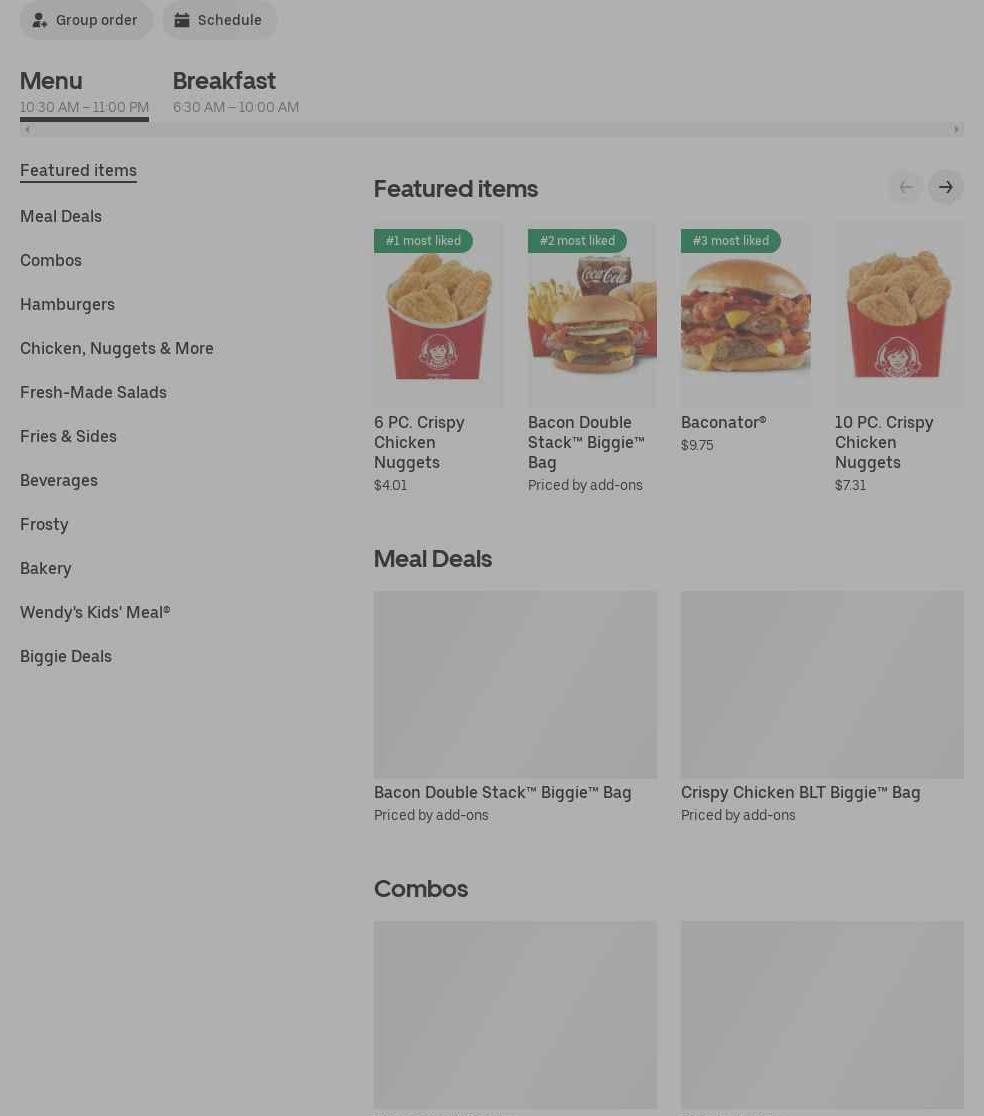Go back with the left carousel arrow
The image size is (984, 1116).
pyautogui.click(x=906, y=187)
